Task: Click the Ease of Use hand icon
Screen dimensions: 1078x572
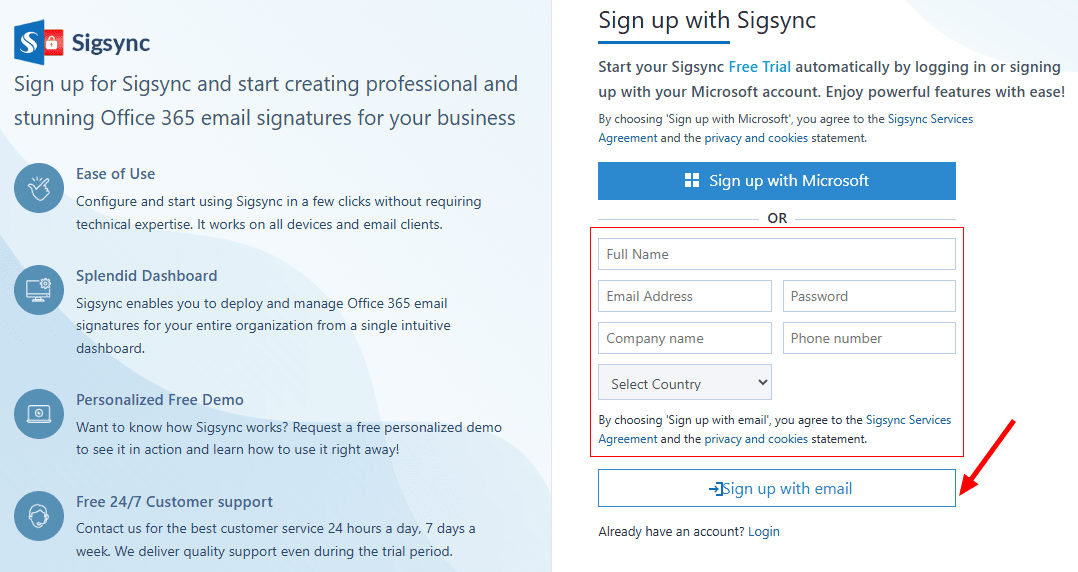Action: [39, 188]
